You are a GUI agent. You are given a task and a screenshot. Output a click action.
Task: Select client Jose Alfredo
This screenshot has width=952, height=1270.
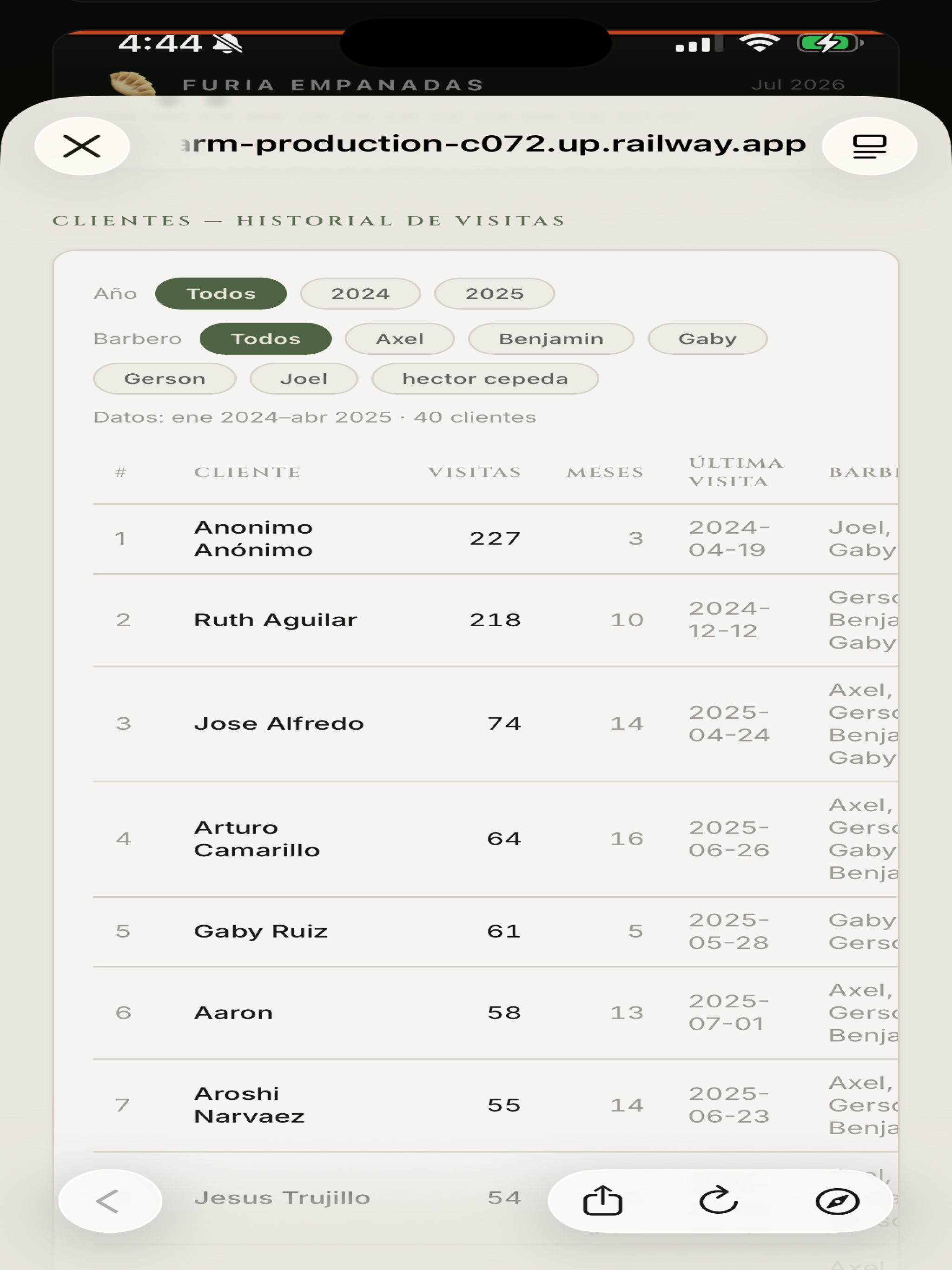[x=279, y=723]
